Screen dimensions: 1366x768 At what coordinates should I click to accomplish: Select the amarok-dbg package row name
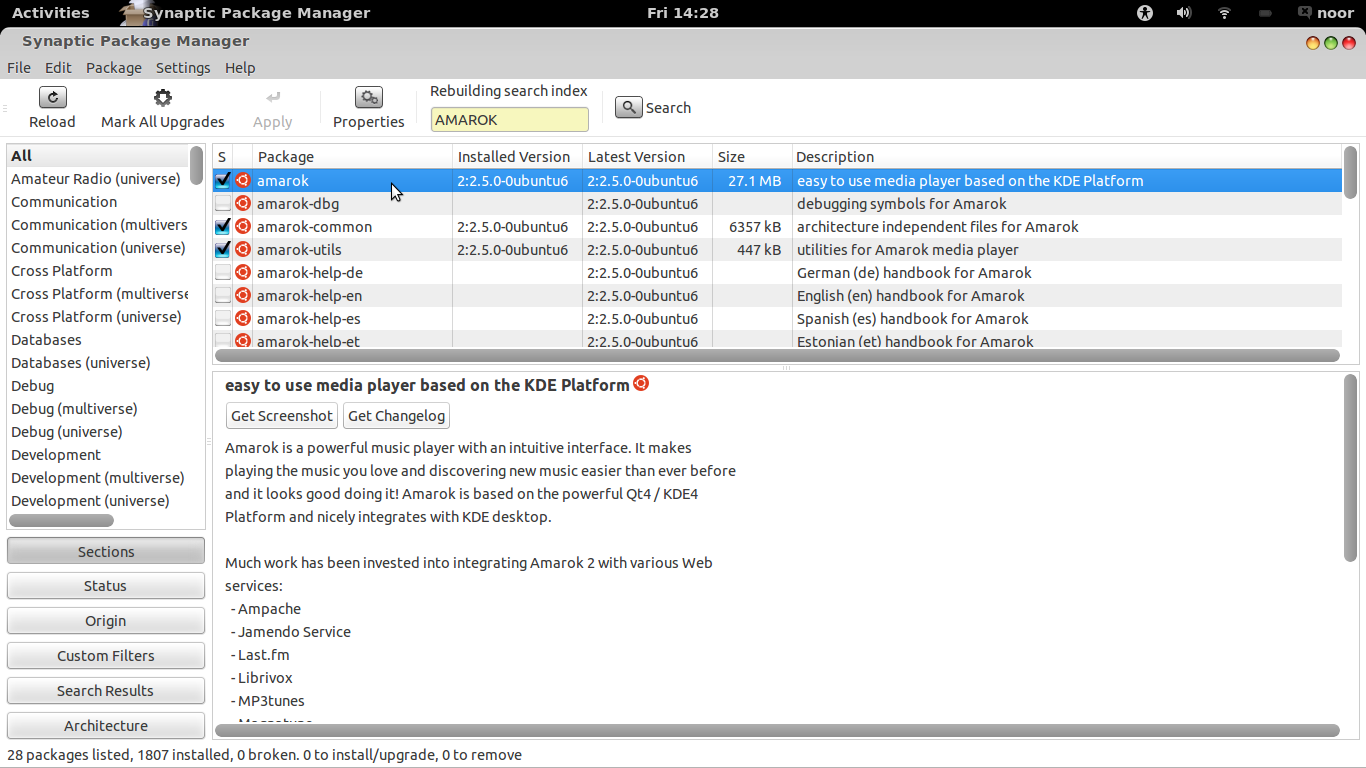click(x=298, y=204)
